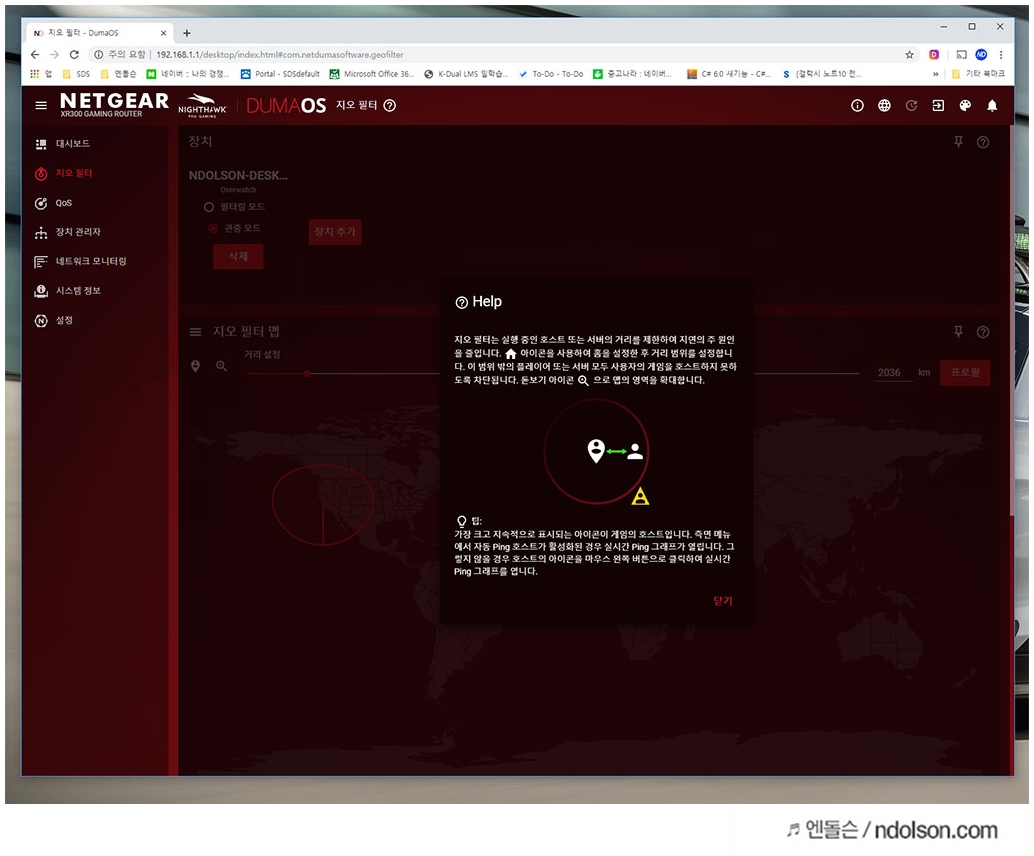Open QoS in the sidebar
The image size is (1034, 856).
53,203
